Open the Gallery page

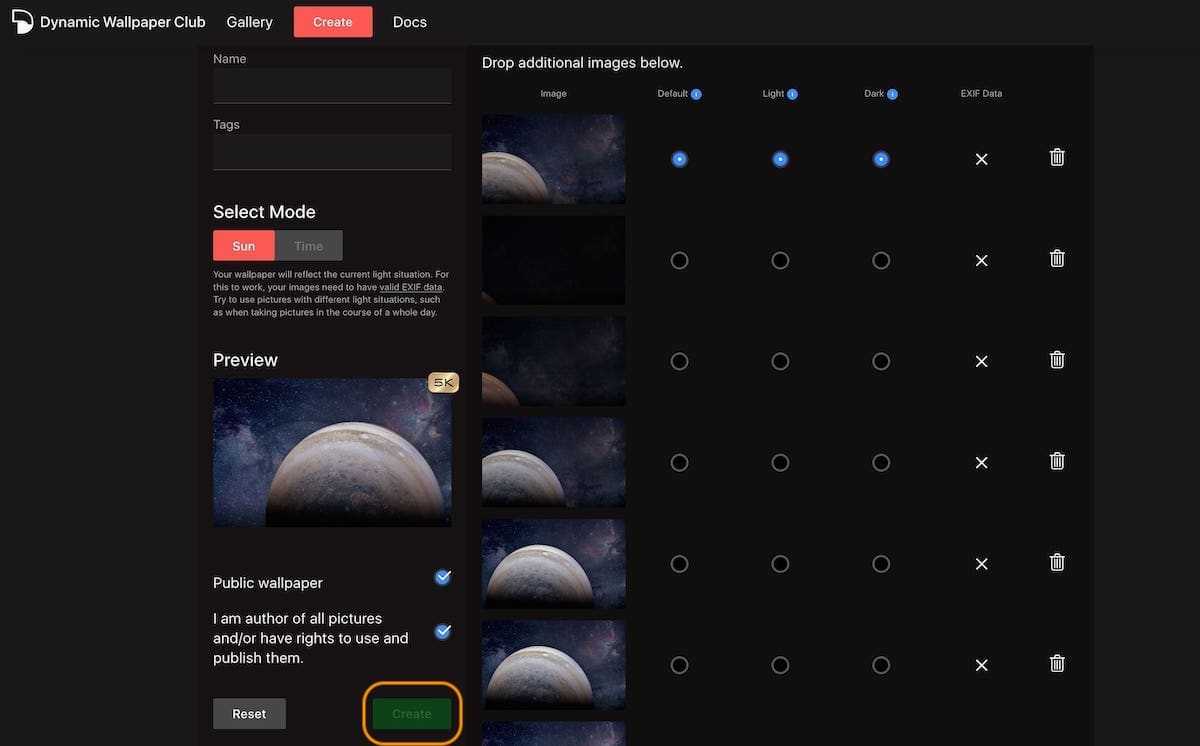click(249, 22)
